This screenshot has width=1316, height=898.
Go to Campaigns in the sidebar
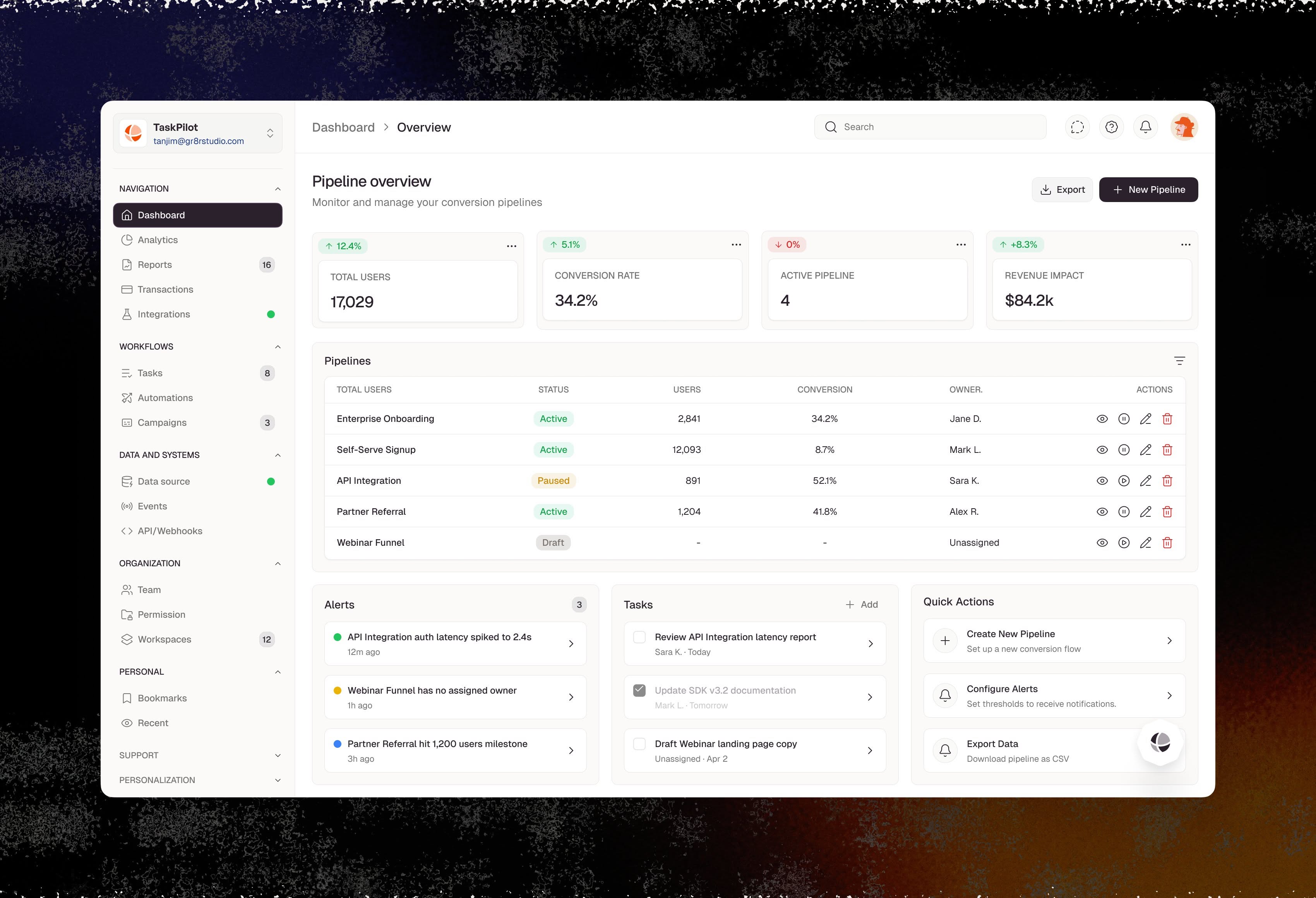coord(162,422)
